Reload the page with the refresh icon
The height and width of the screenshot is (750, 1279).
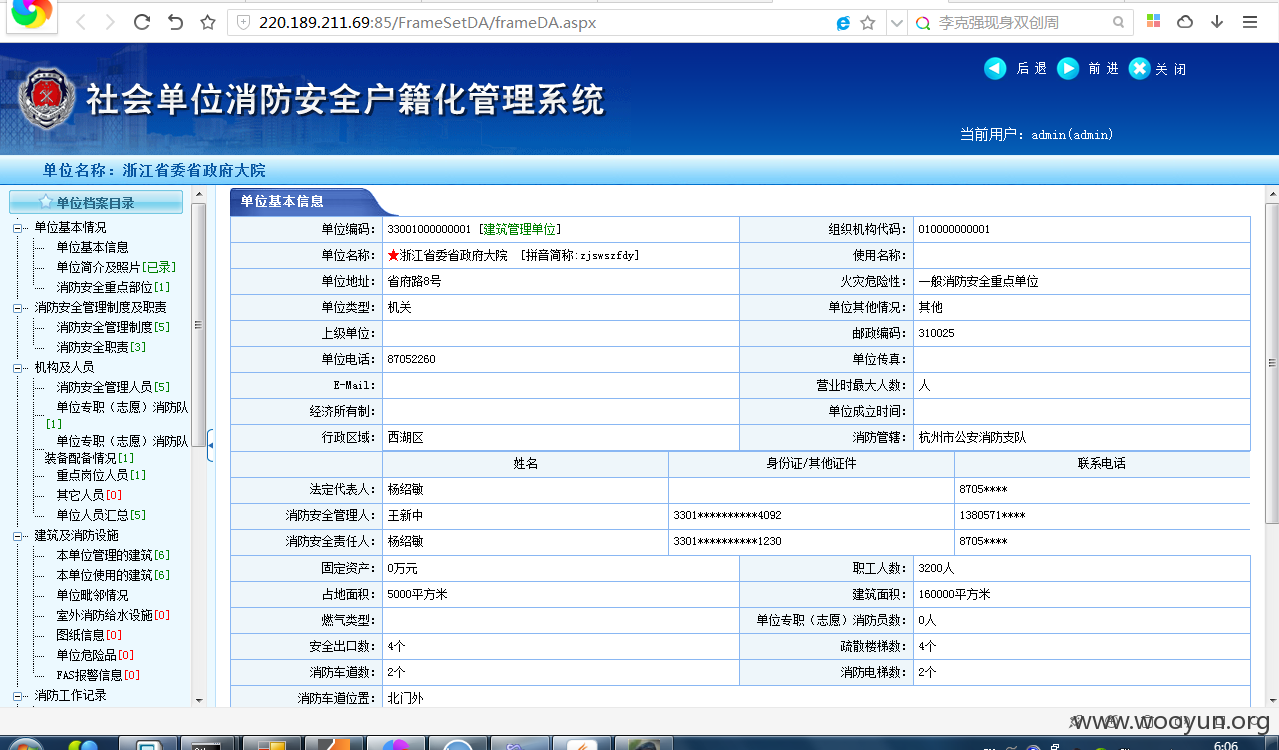point(142,22)
